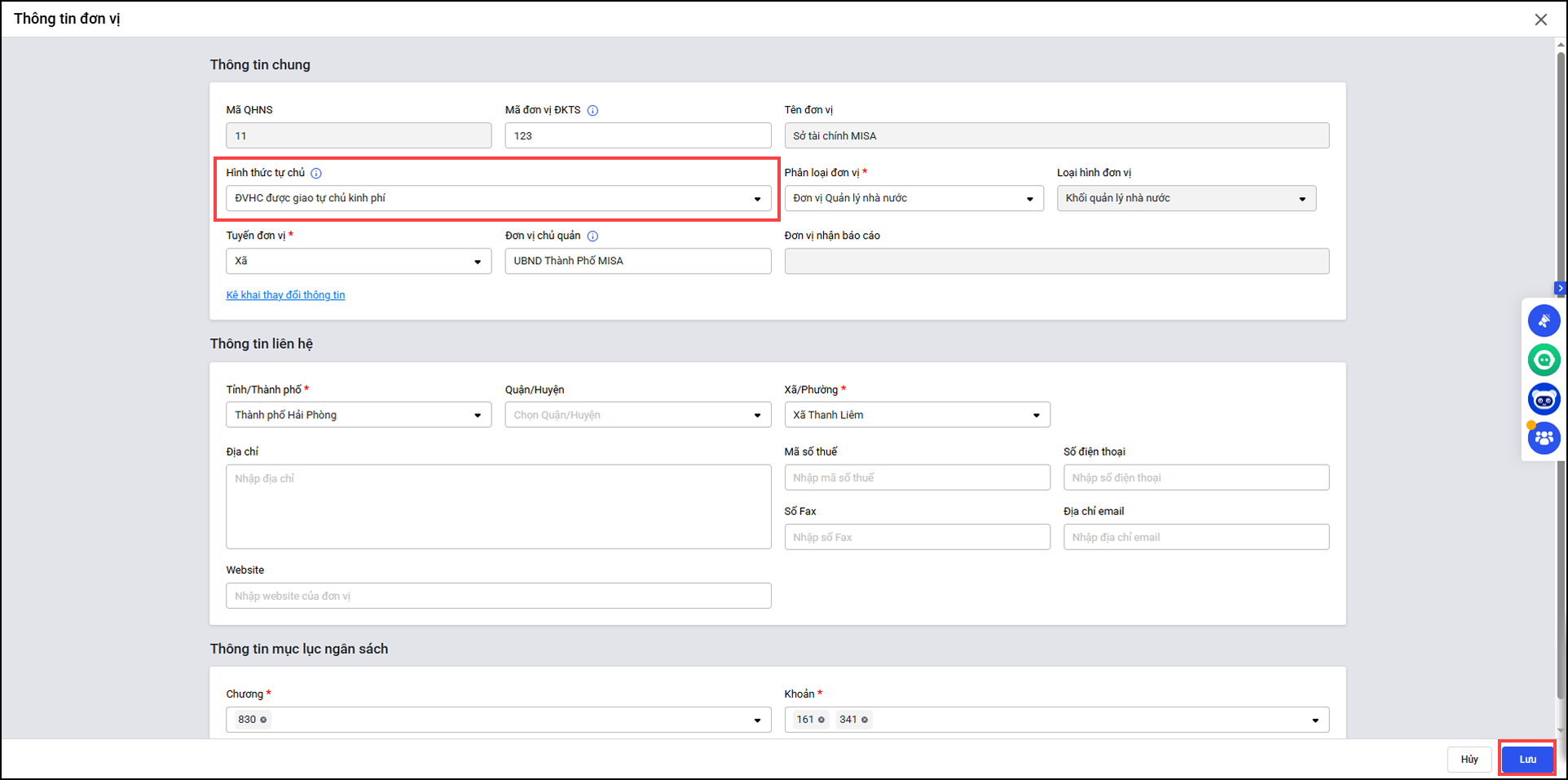The height and width of the screenshot is (780, 1568).
Task: Remove the 341 tag from Khoản
Action: [864, 720]
